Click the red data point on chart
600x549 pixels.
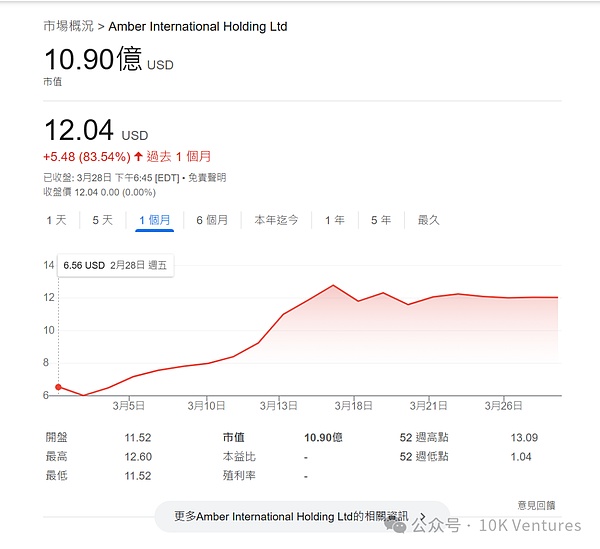point(58,387)
